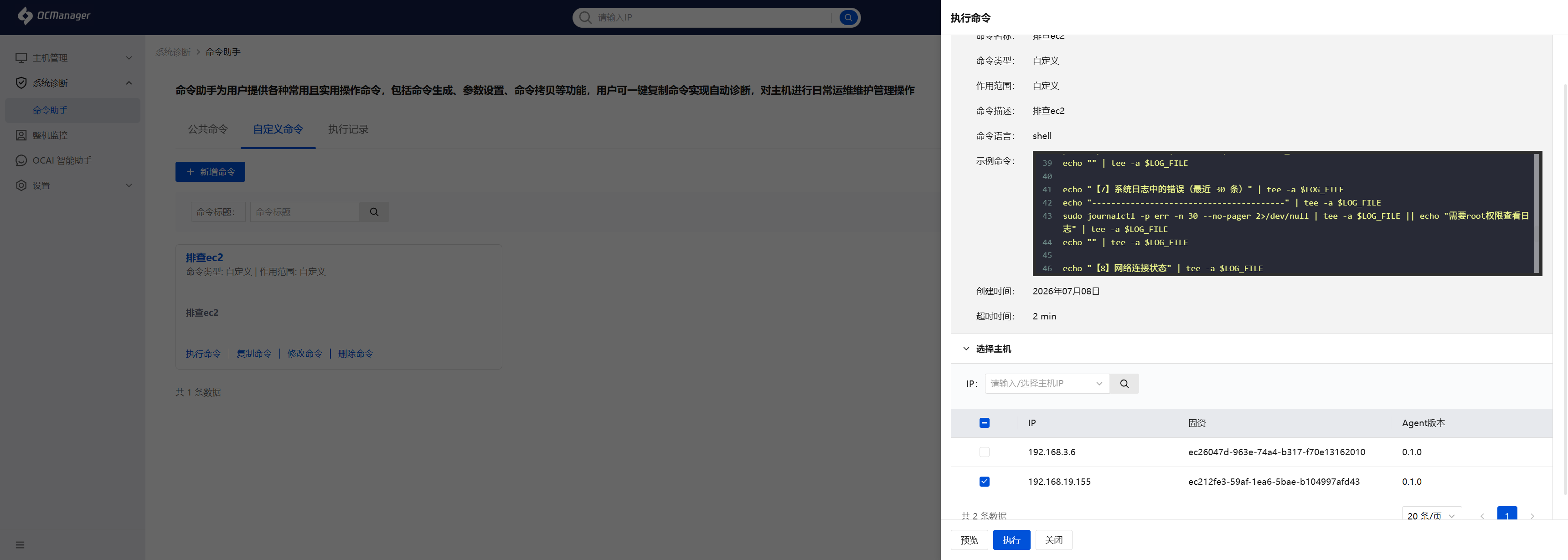Click the blue search button in top bar
This screenshot has height=560, width=1568.
coord(848,18)
